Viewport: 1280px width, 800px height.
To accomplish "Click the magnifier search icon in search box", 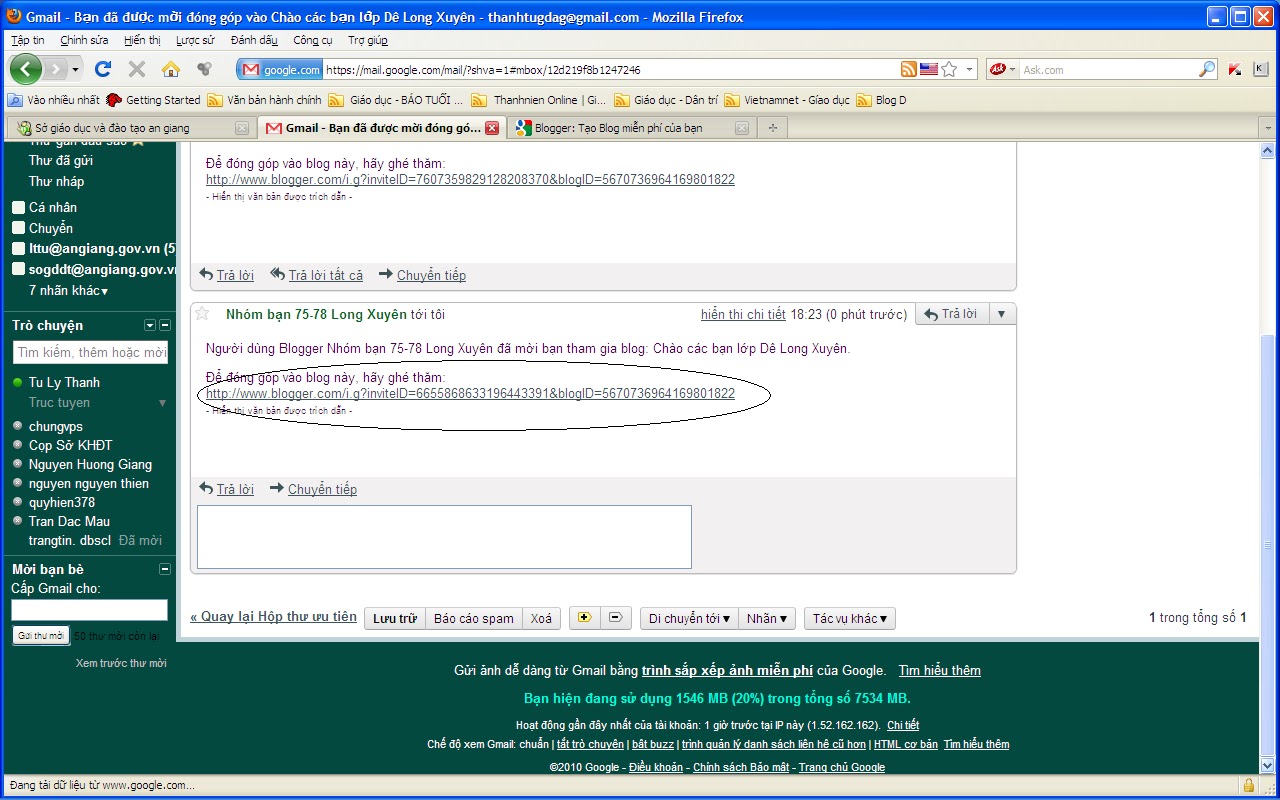I will point(1207,69).
